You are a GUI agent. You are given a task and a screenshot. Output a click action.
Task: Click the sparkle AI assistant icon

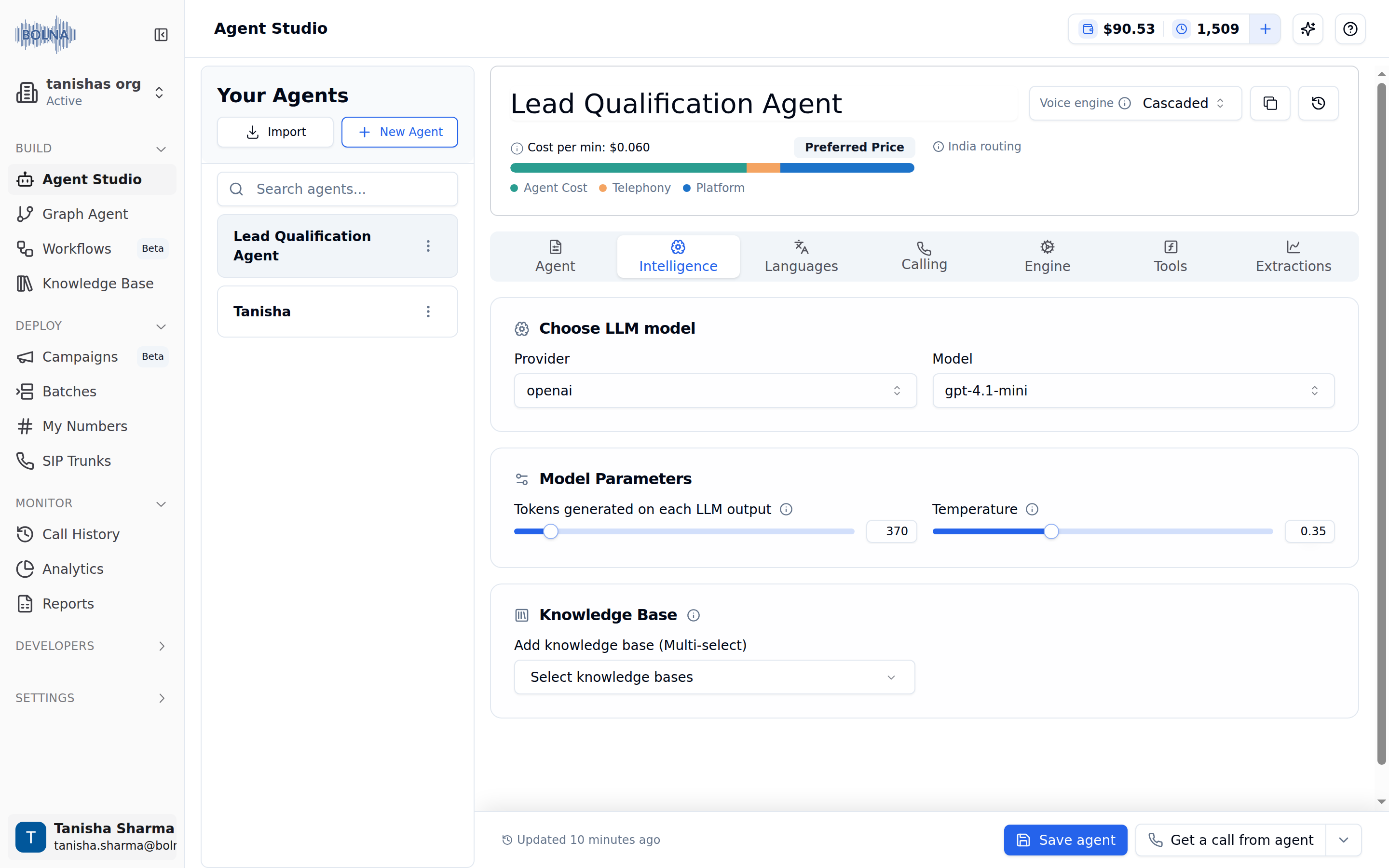pos(1307,29)
